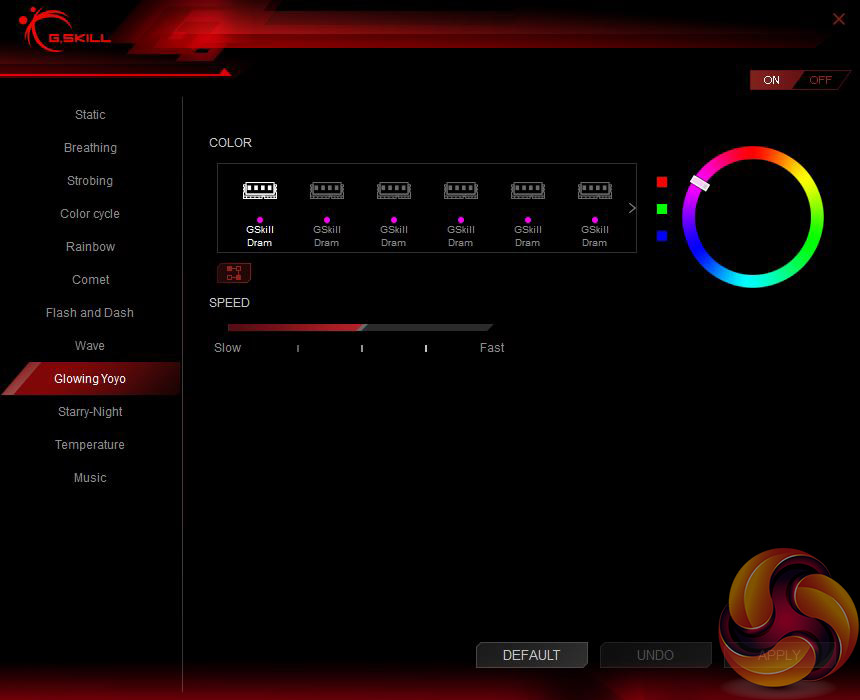The height and width of the screenshot is (700, 860).
Task: Pick the red color swatch
Action: pyautogui.click(x=662, y=182)
